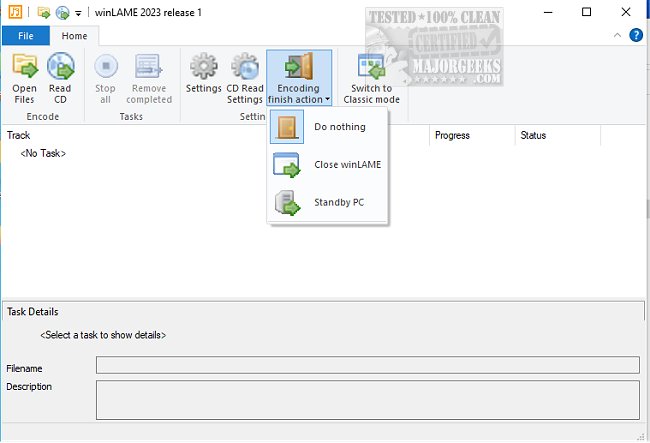Maximize the winLAME window
The width and height of the screenshot is (650, 443).
click(586, 12)
